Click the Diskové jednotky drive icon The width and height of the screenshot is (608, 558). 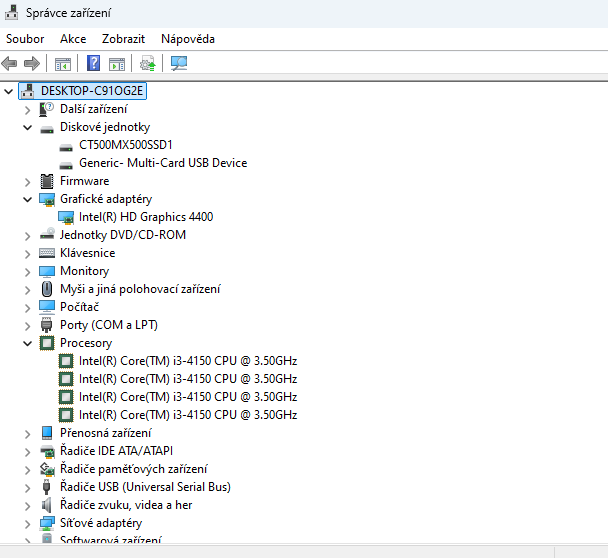pos(47,129)
